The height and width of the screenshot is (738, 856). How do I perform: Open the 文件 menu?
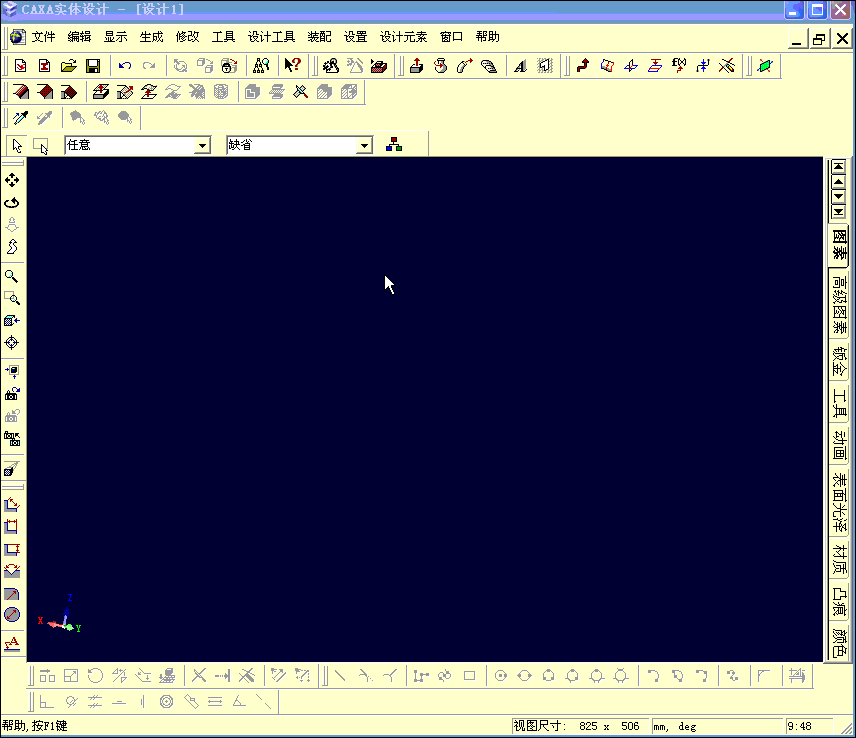(43, 37)
